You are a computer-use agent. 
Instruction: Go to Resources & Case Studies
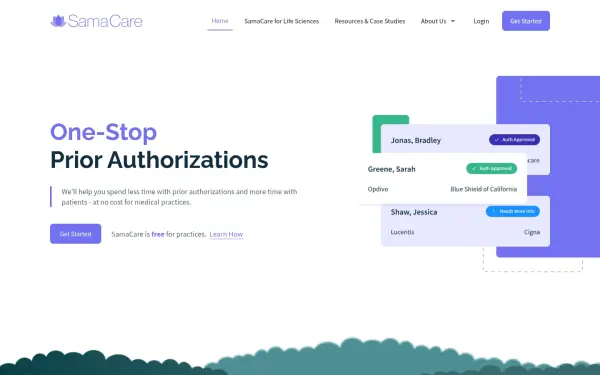click(370, 21)
